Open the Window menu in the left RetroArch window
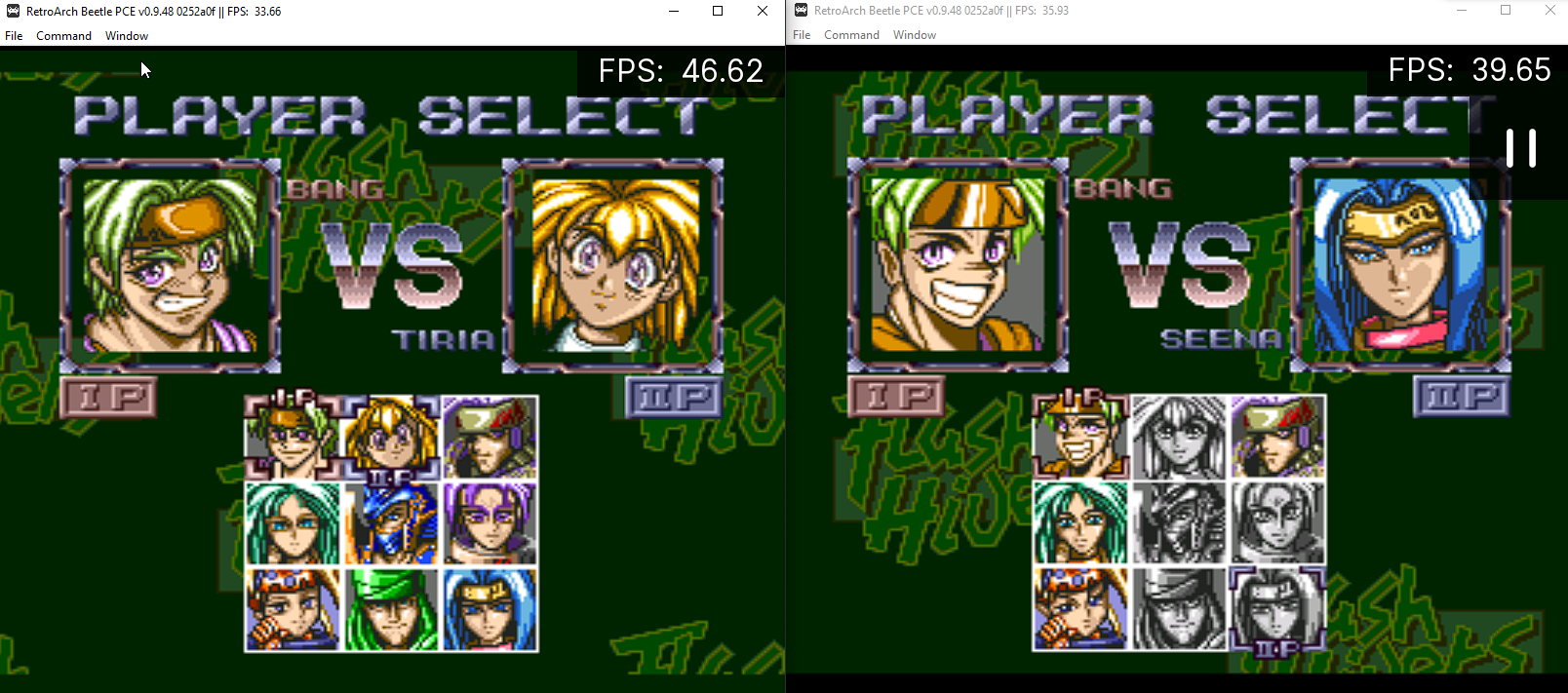 pos(127,36)
